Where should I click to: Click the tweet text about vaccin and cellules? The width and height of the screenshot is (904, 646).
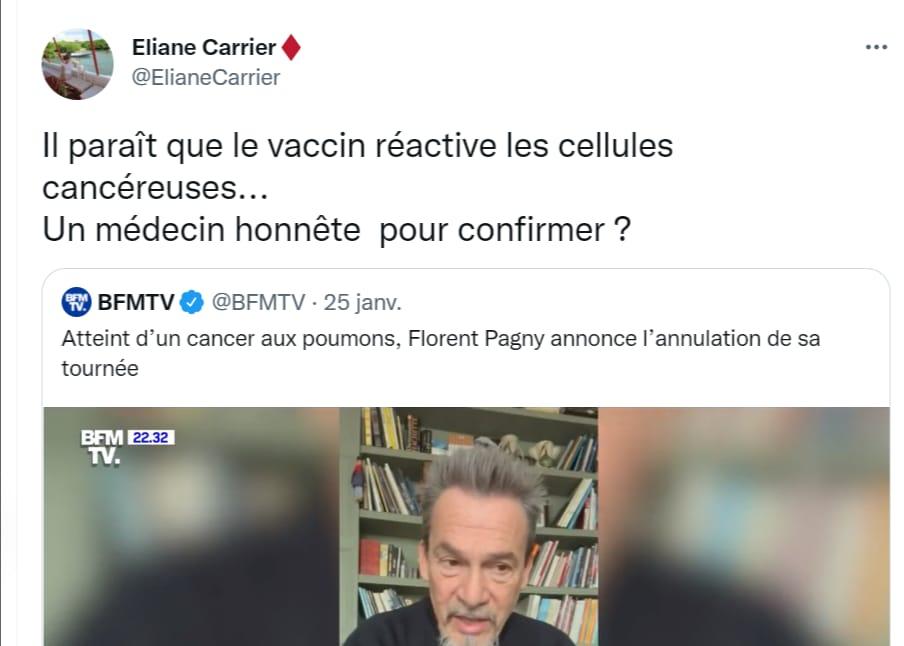pyautogui.click(x=357, y=166)
